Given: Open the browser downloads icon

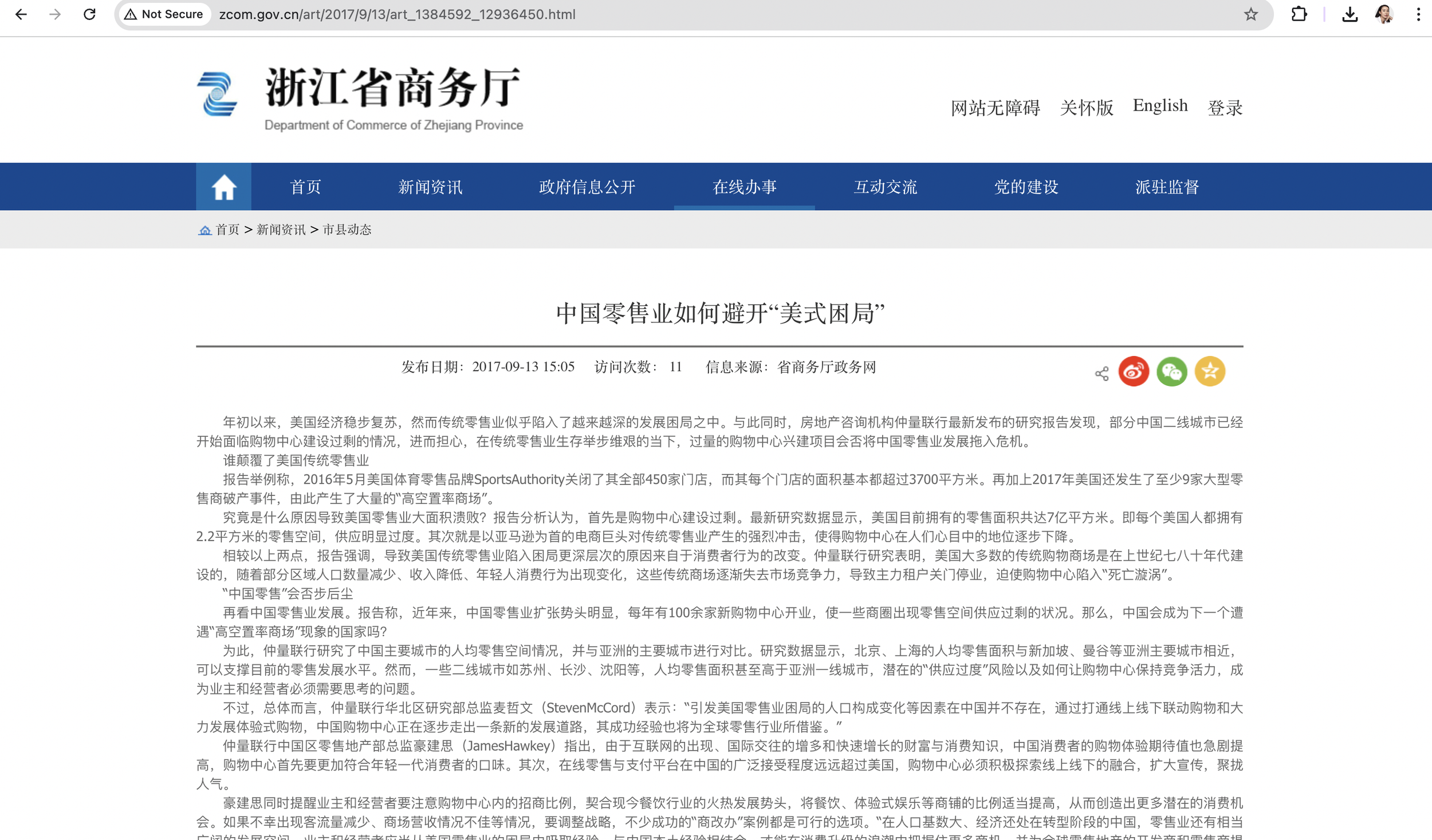Looking at the screenshot, I should click(1350, 14).
